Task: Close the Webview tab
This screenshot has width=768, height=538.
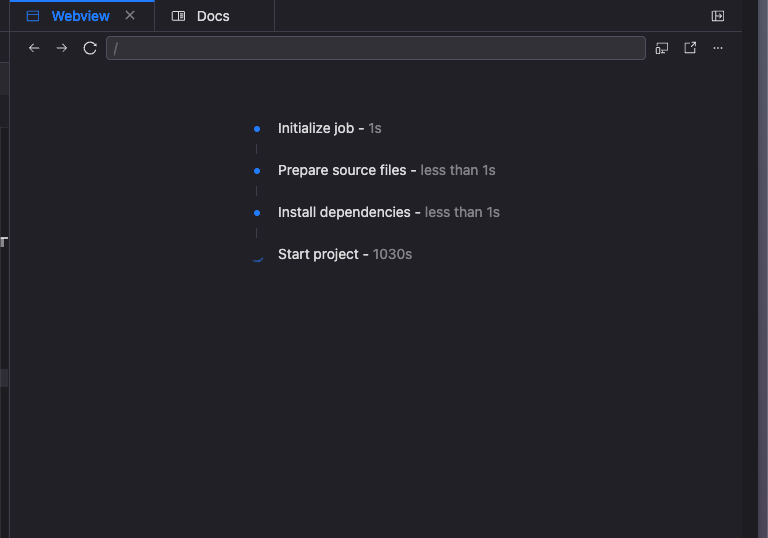Action: [130, 16]
